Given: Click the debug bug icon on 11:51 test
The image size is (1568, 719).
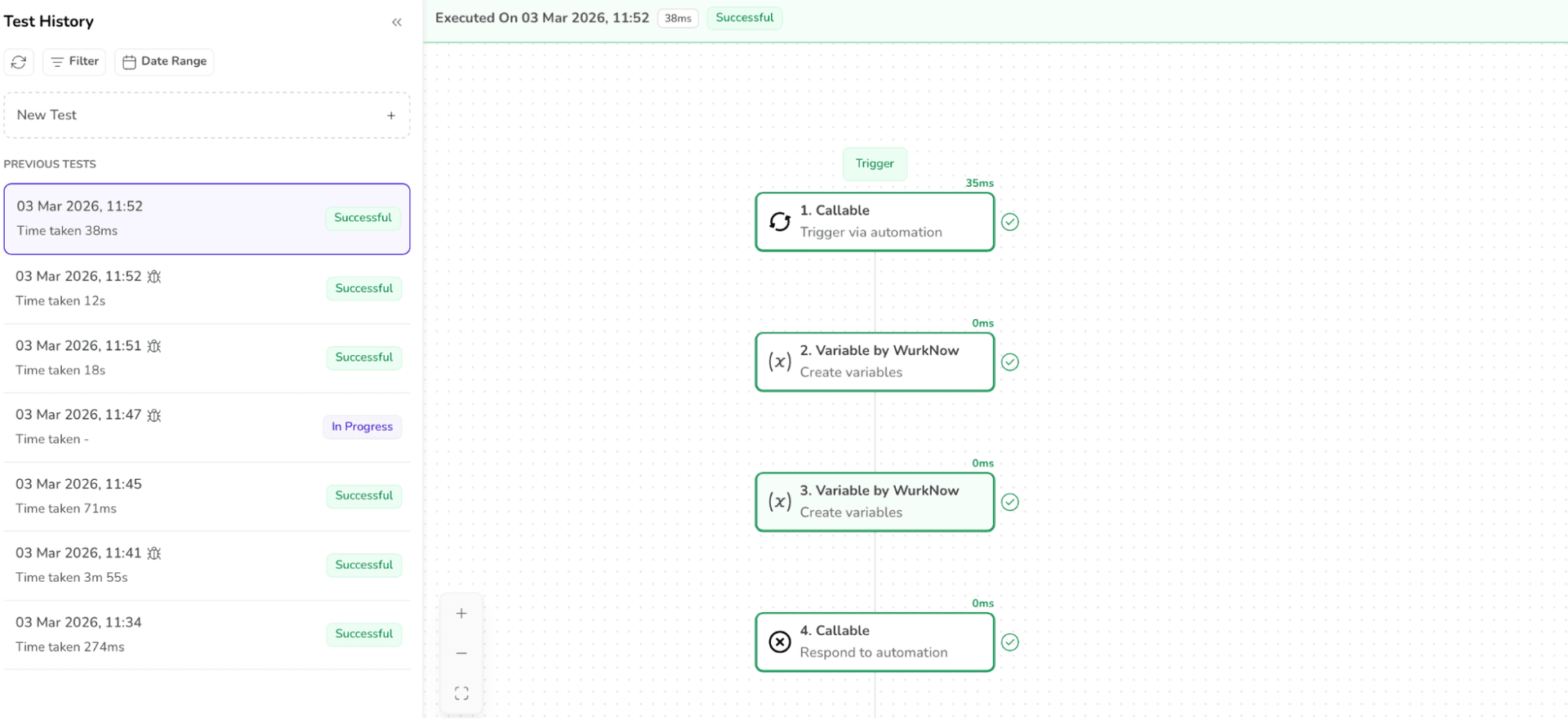Looking at the screenshot, I should [x=154, y=346].
